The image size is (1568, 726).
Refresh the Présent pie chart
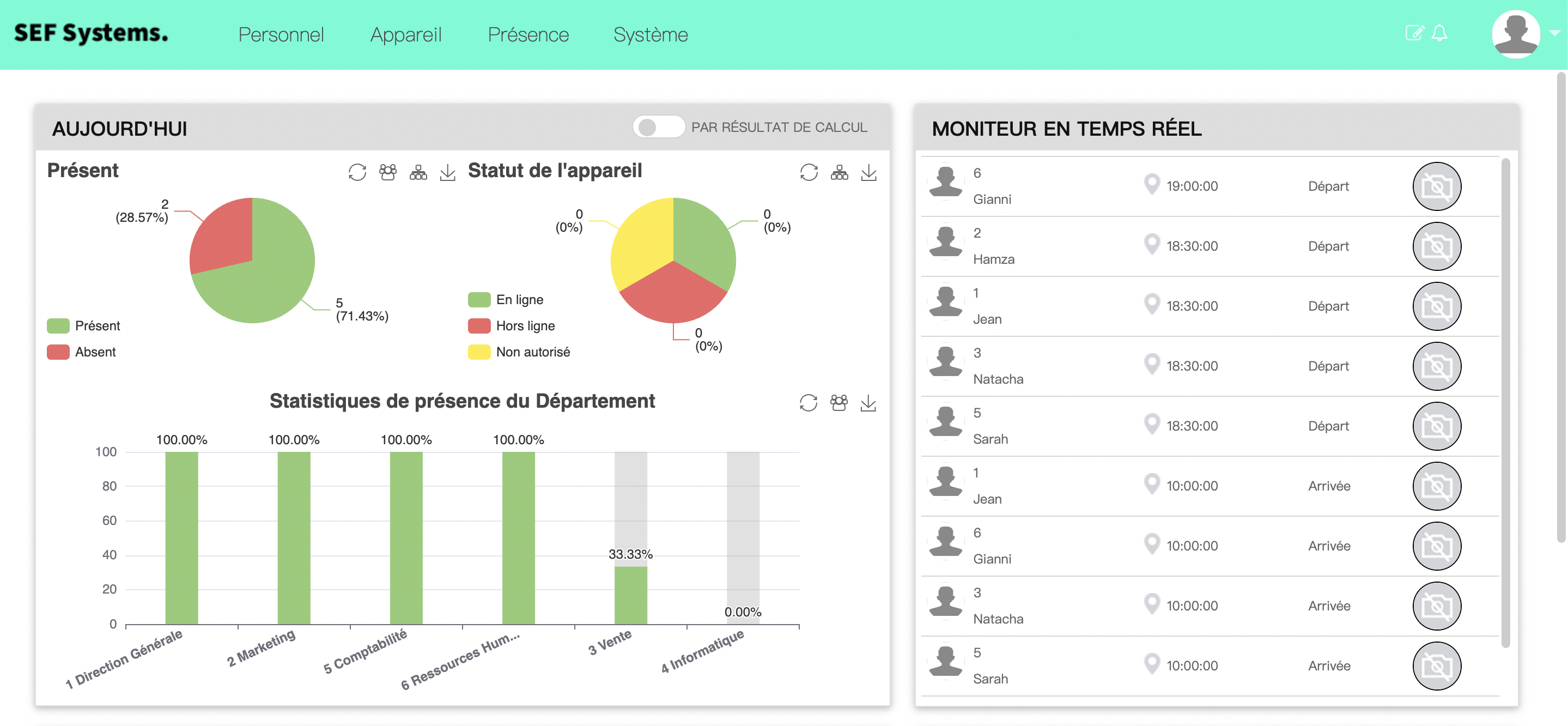[358, 172]
